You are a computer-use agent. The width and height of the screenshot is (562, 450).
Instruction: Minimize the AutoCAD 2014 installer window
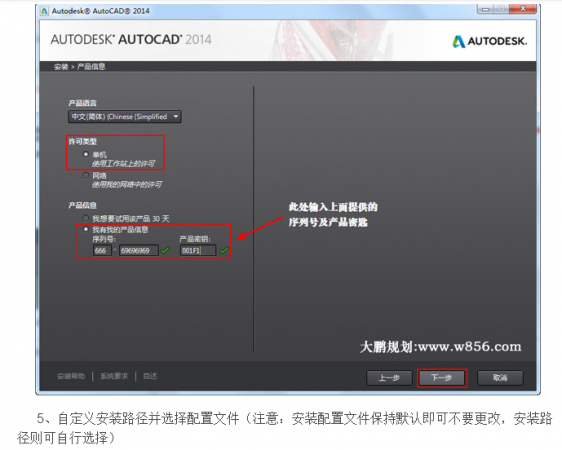(x=486, y=9)
